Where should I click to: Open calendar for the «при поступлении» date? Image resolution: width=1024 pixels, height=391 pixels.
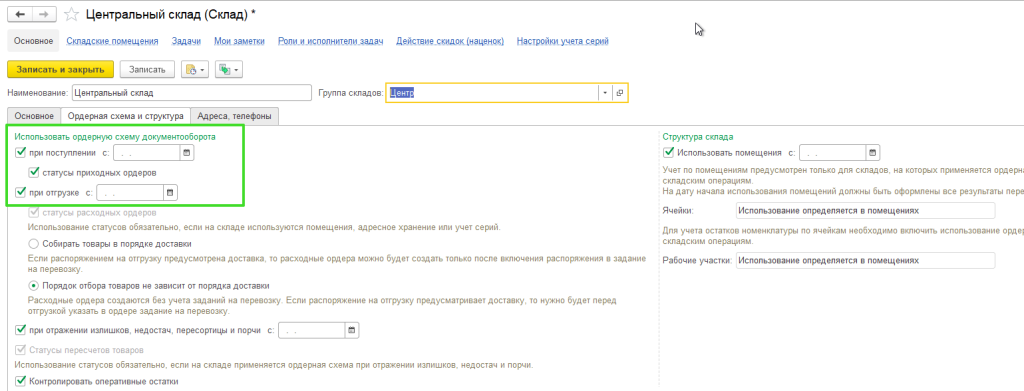[186, 153]
